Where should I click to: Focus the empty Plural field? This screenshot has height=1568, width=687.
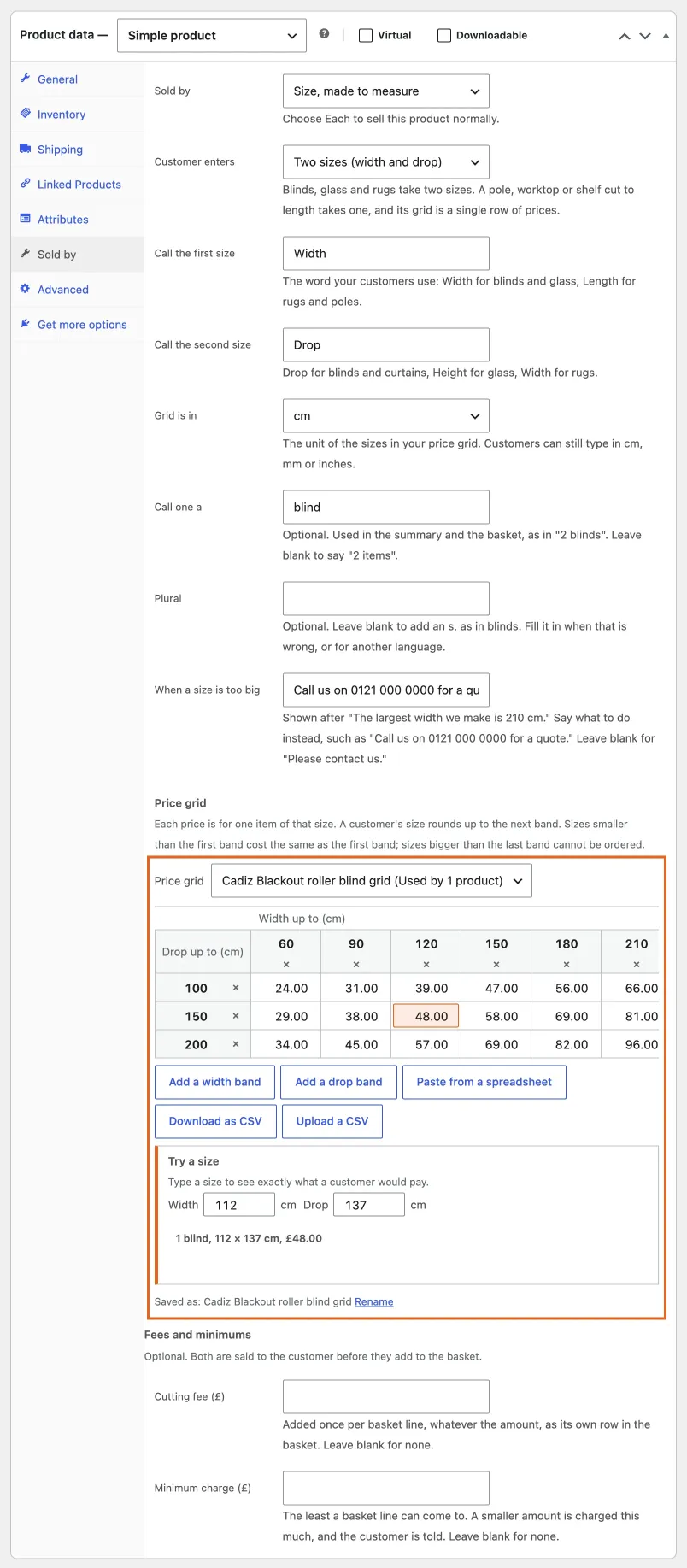(386, 599)
